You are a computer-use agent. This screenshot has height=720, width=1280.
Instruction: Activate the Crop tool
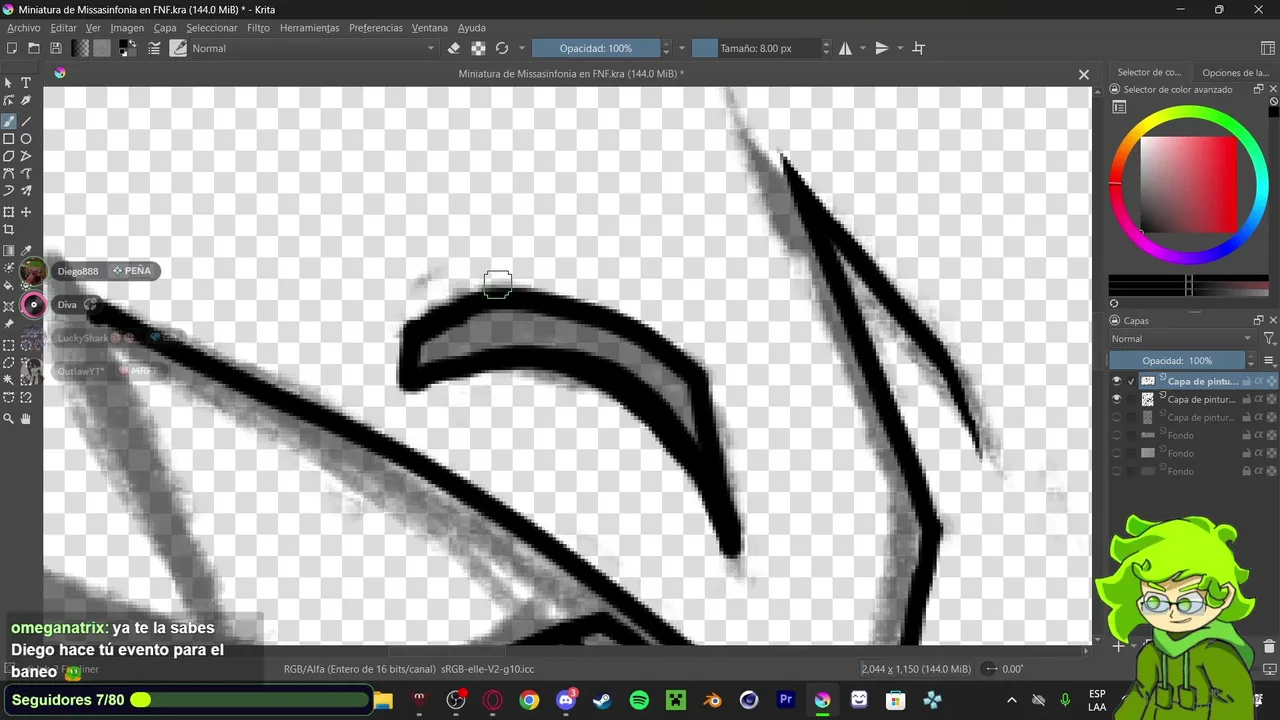pos(9,230)
